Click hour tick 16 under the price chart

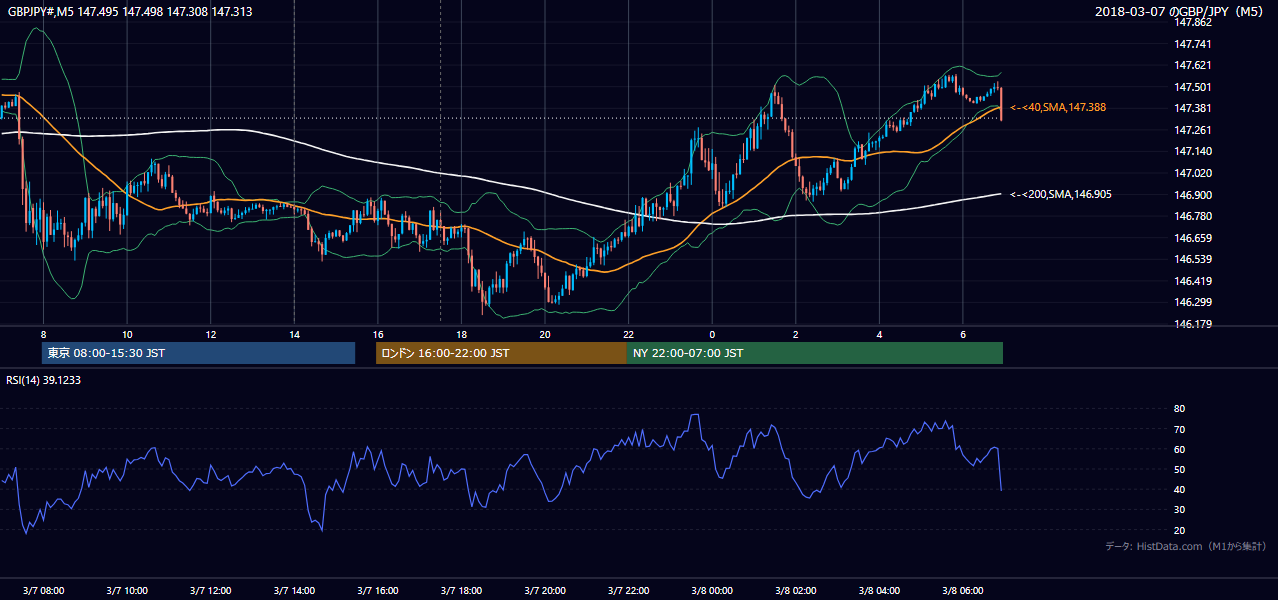[x=378, y=334]
